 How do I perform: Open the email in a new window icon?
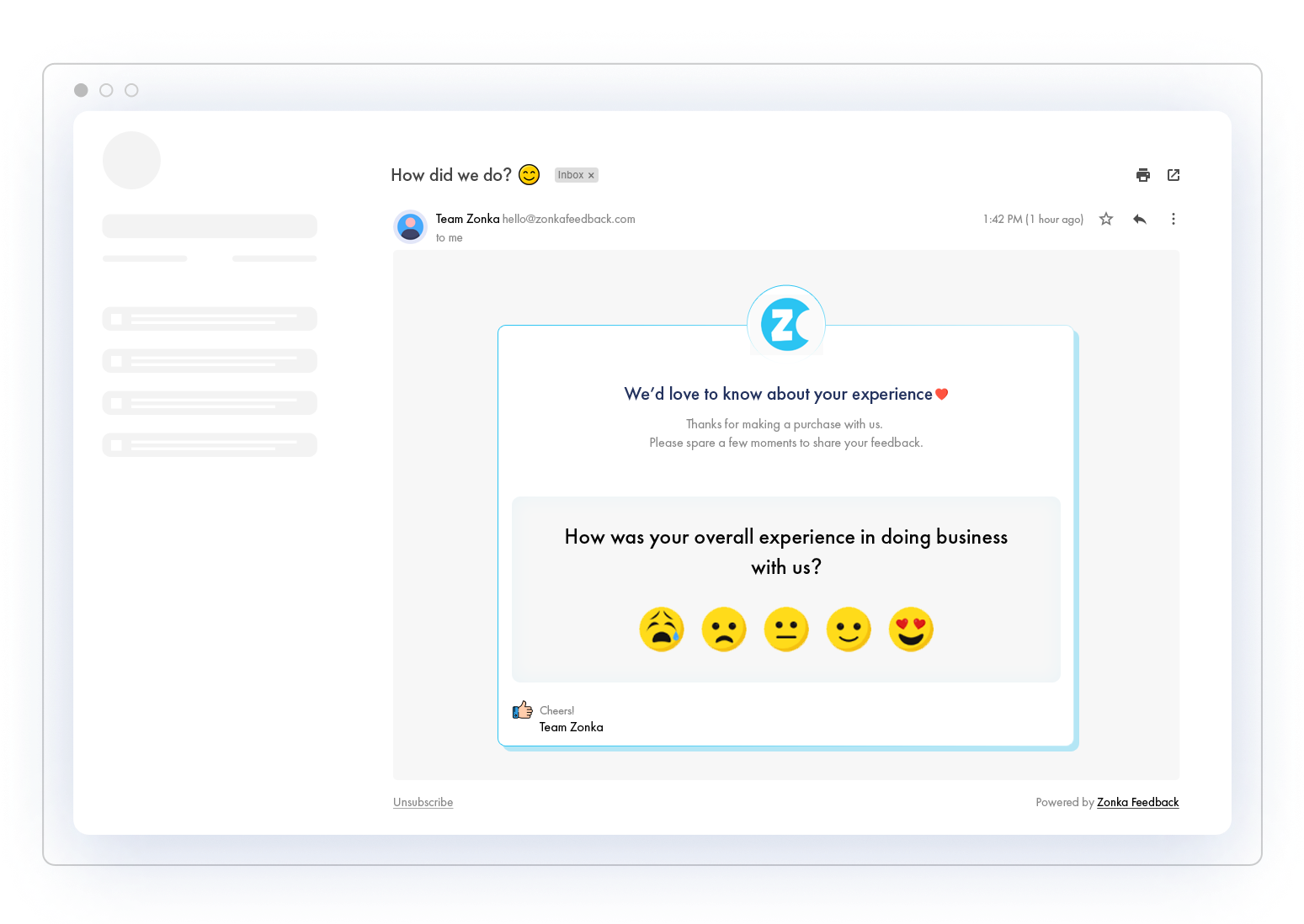pos(1174,175)
